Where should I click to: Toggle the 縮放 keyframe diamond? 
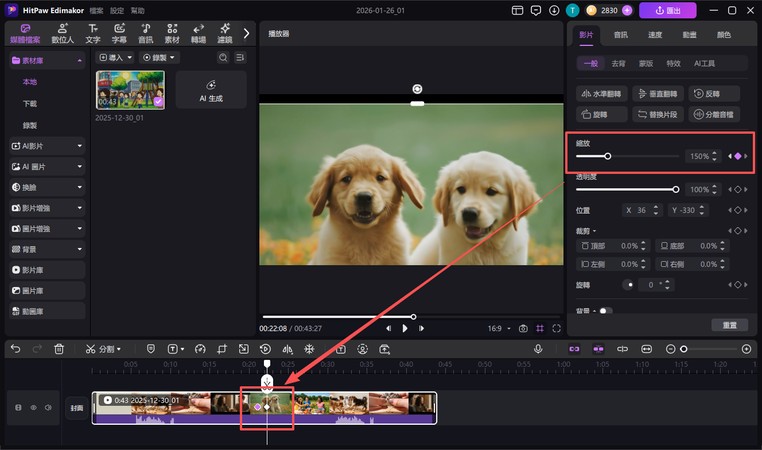click(738, 156)
